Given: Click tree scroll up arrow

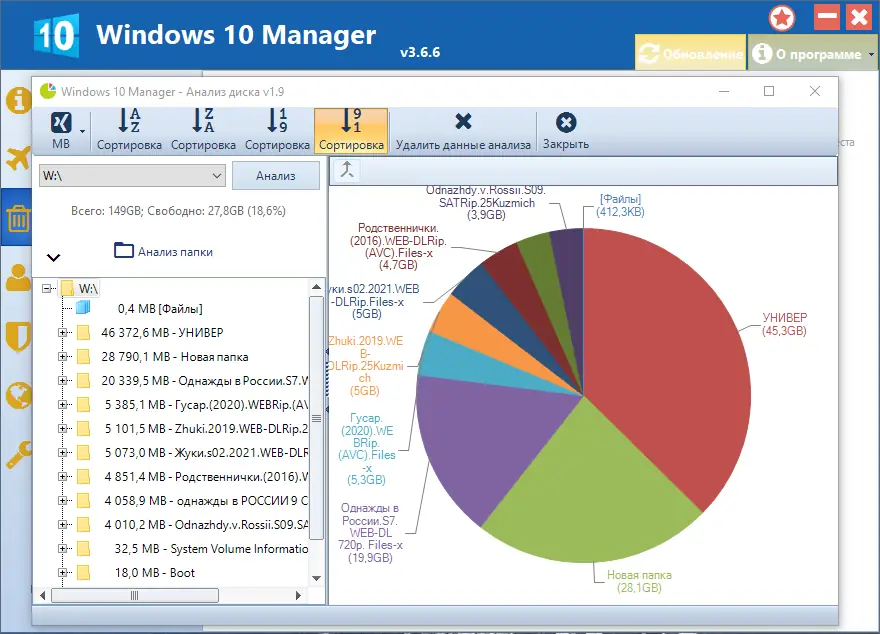Looking at the screenshot, I should [317, 287].
